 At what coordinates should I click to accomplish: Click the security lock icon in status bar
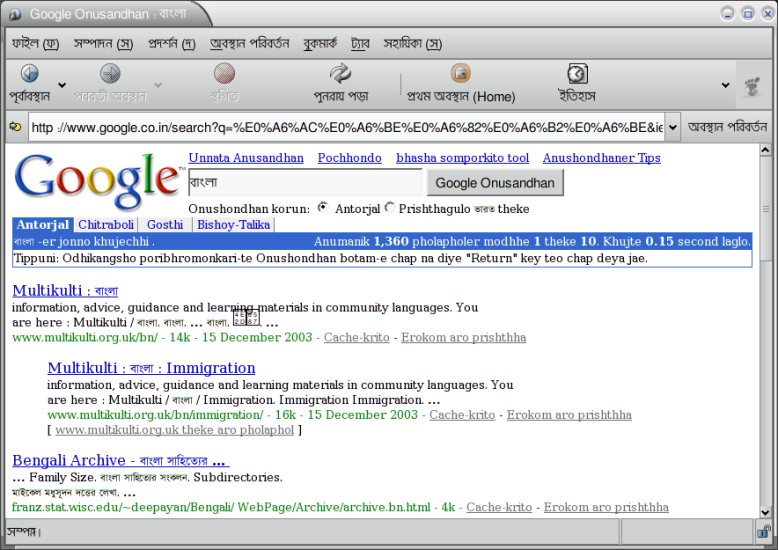763,531
